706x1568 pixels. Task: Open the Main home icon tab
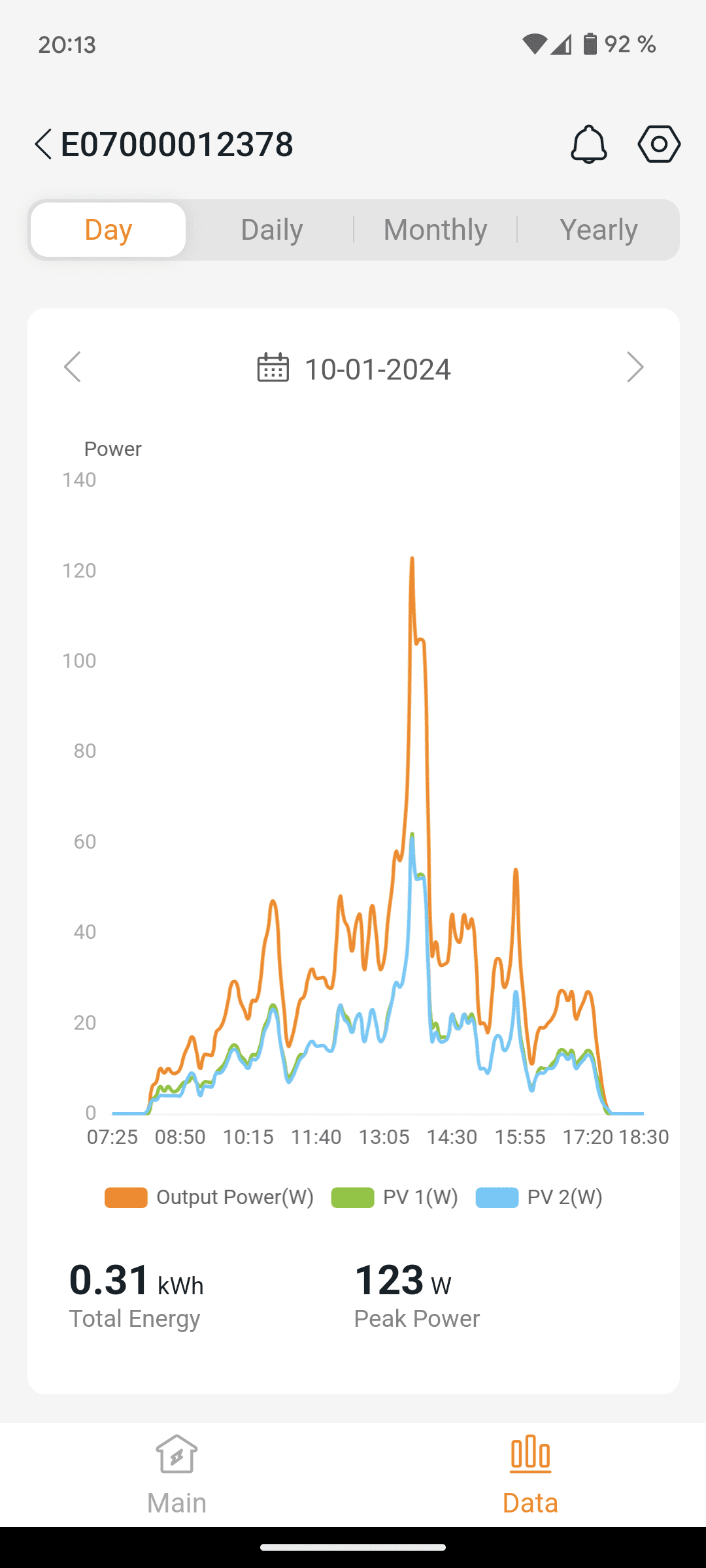[176, 1475]
